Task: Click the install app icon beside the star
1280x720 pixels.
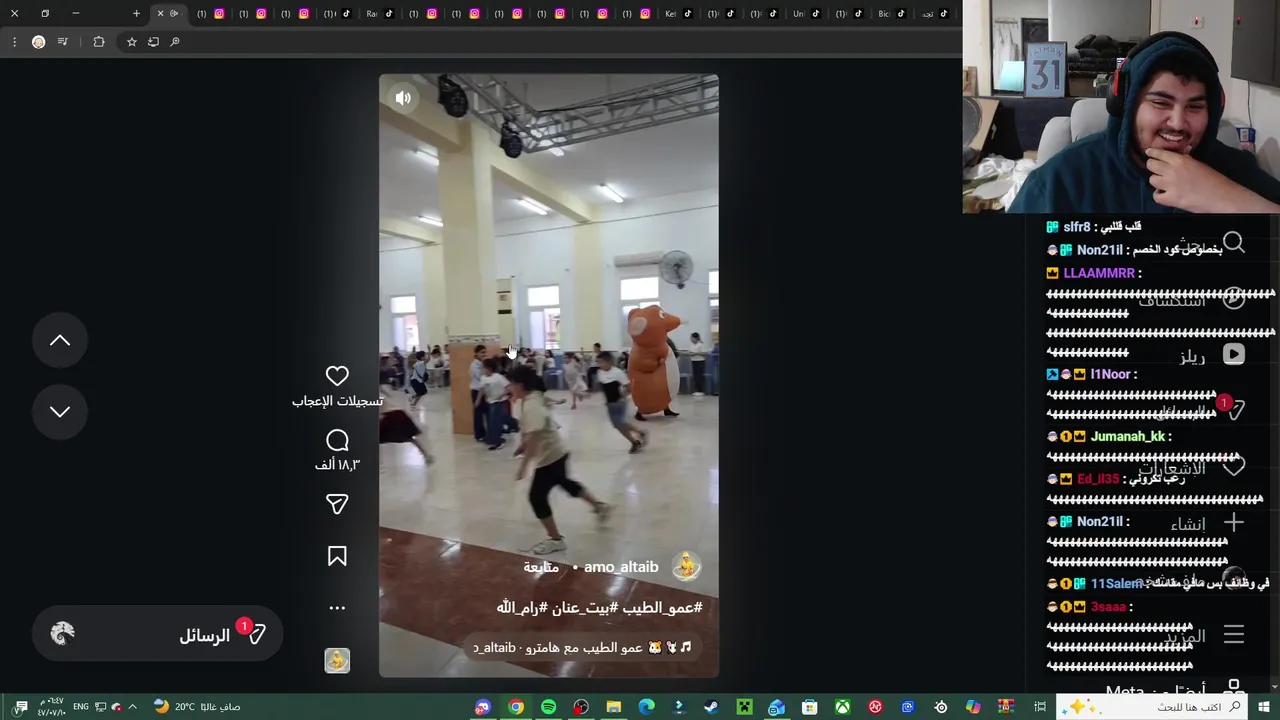Action: [x=153, y=42]
